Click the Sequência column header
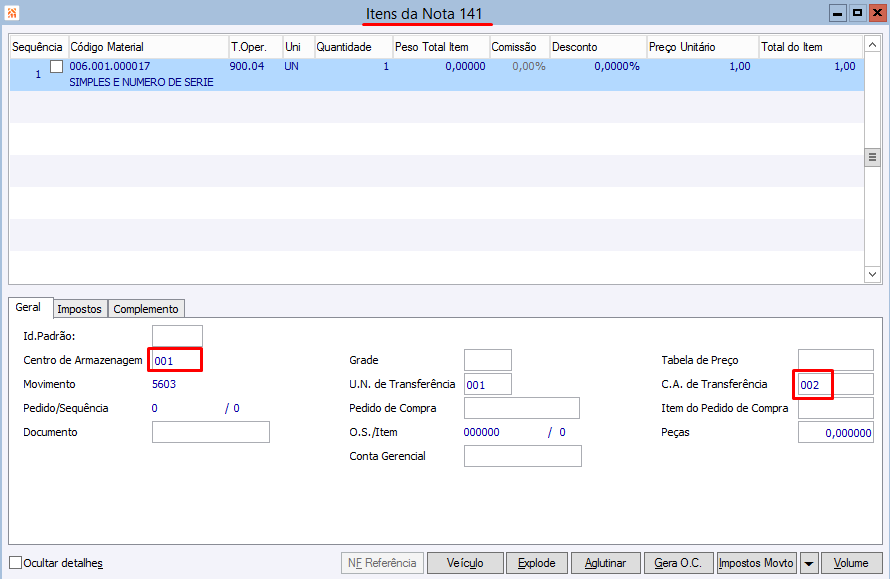This screenshot has height=579, width=890. tap(37, 47)
